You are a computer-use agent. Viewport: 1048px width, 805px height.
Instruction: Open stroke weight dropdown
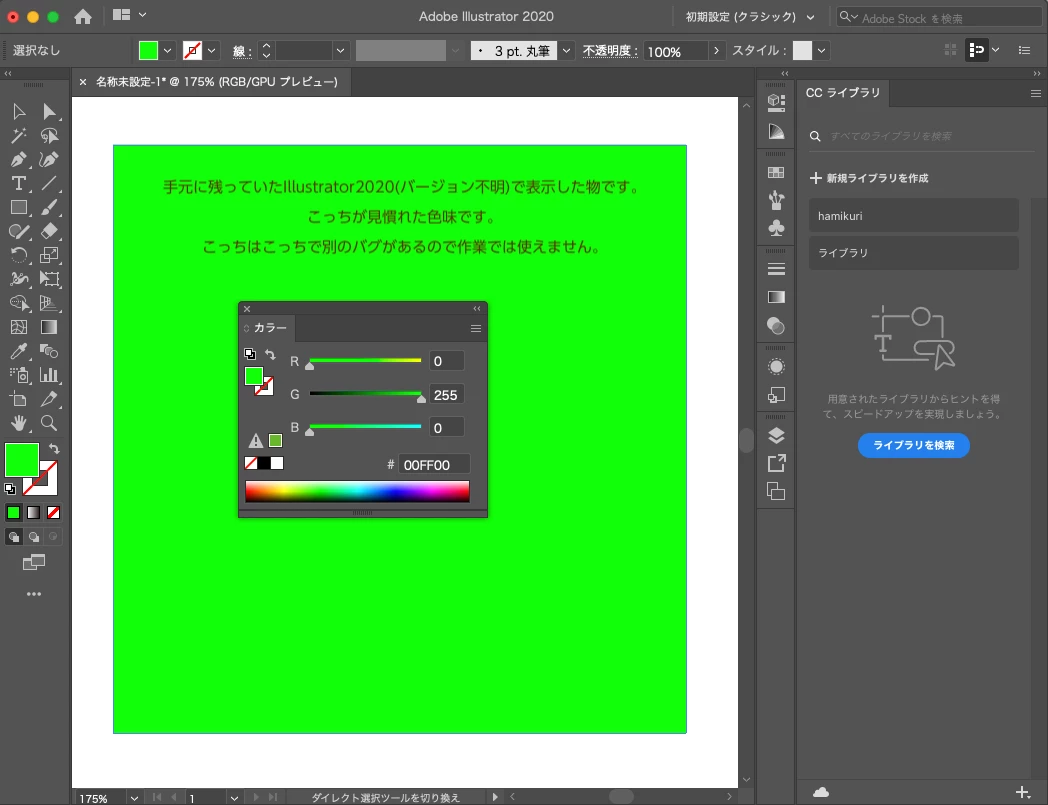click(340, 51)
